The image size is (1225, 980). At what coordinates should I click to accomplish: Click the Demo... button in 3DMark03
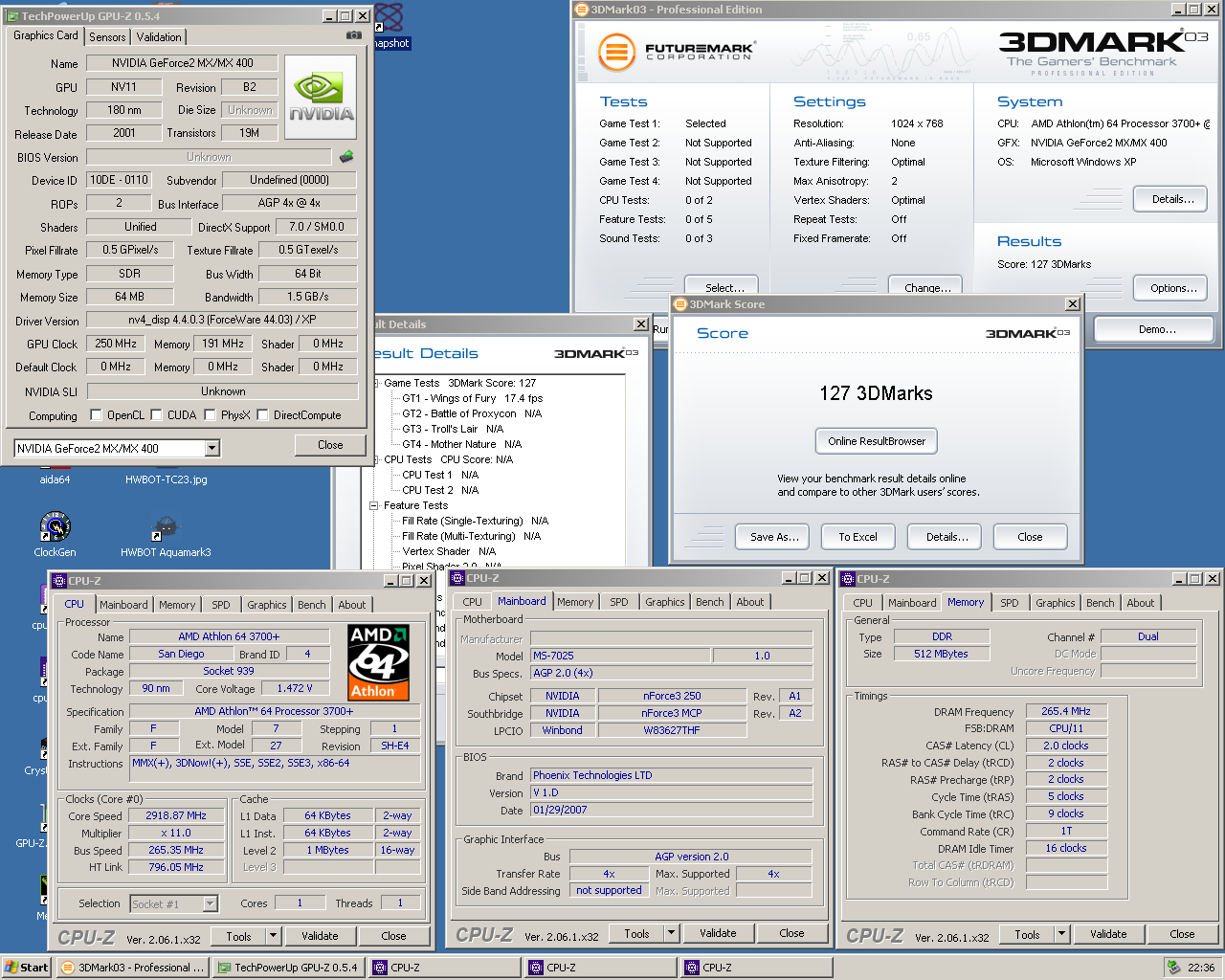point(1156,329)
